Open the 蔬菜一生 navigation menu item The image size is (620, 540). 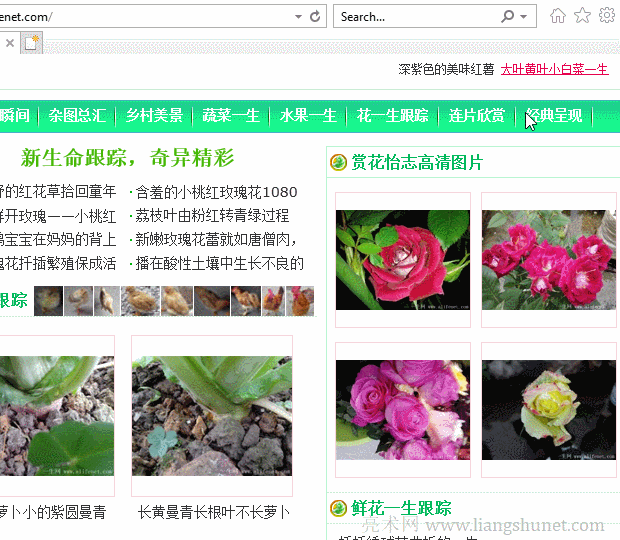(x=231, y=116)
